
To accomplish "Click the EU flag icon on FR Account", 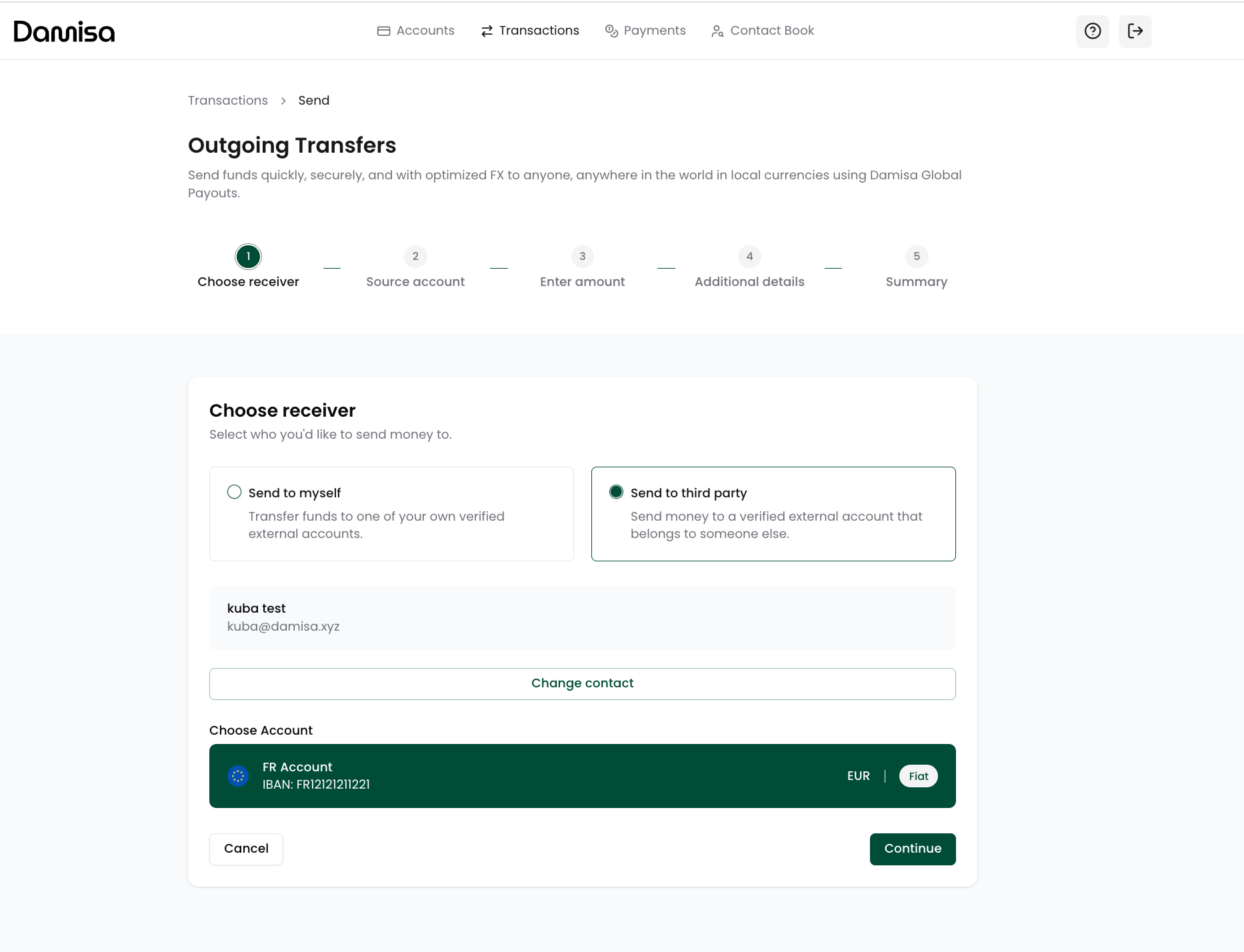I will click(x=238, y=775).
